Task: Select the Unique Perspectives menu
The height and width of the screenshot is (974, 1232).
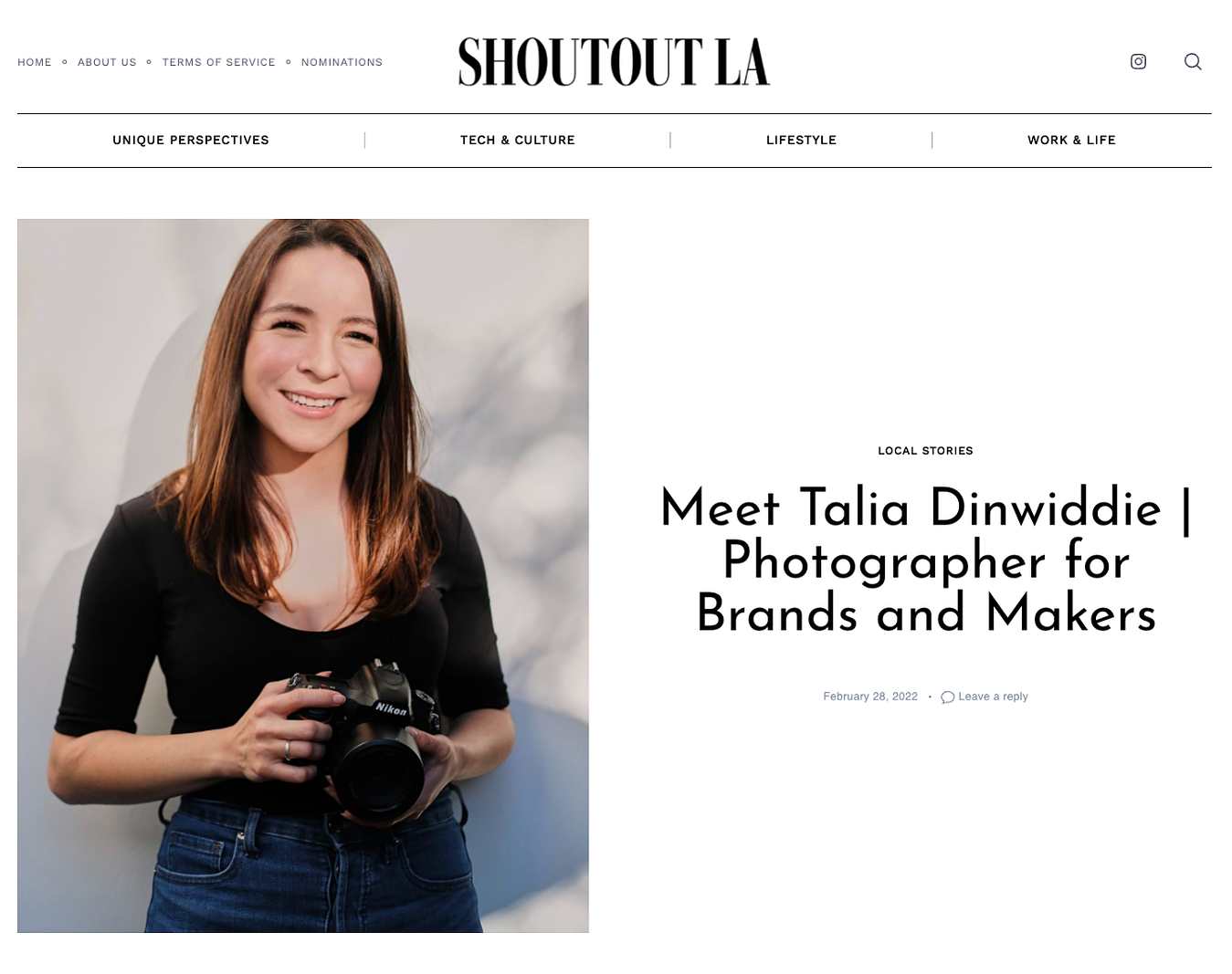Action: (191, 140)
